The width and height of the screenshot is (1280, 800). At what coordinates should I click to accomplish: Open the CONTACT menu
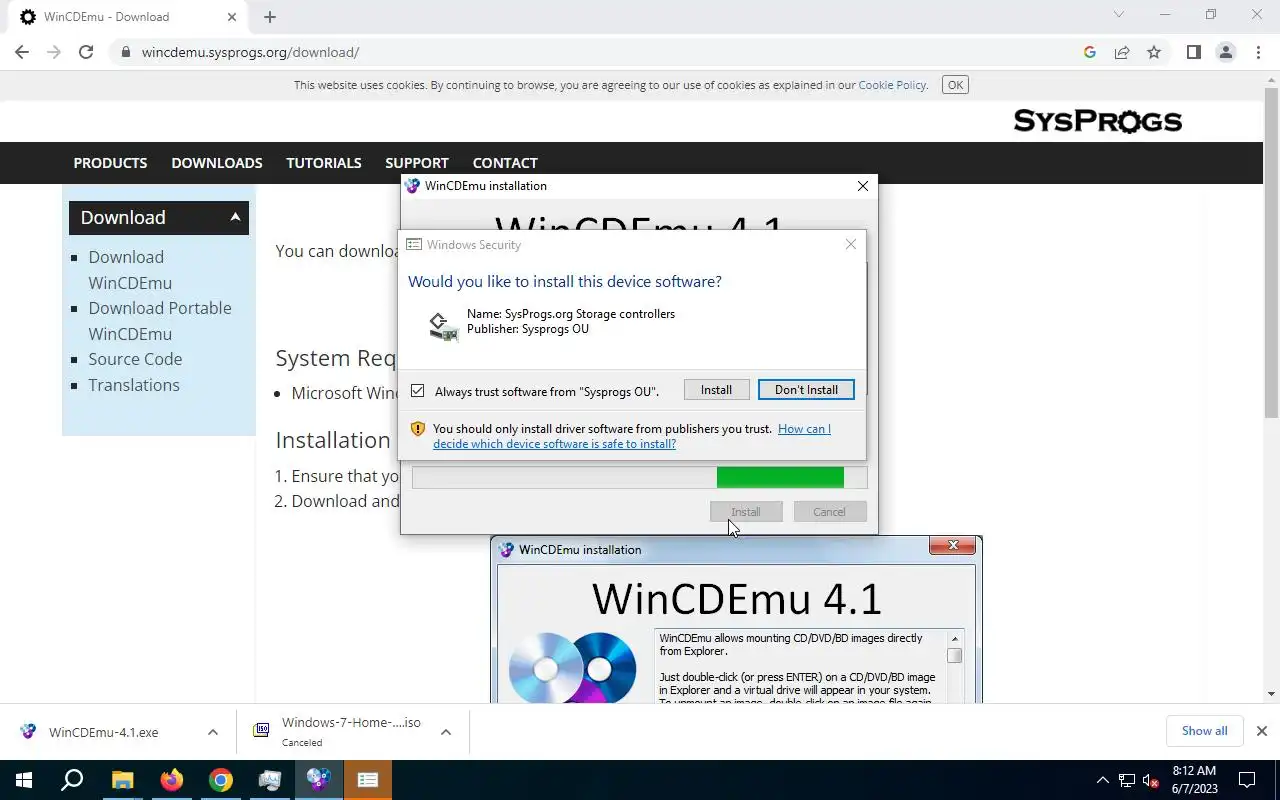(x=505, y=163)
